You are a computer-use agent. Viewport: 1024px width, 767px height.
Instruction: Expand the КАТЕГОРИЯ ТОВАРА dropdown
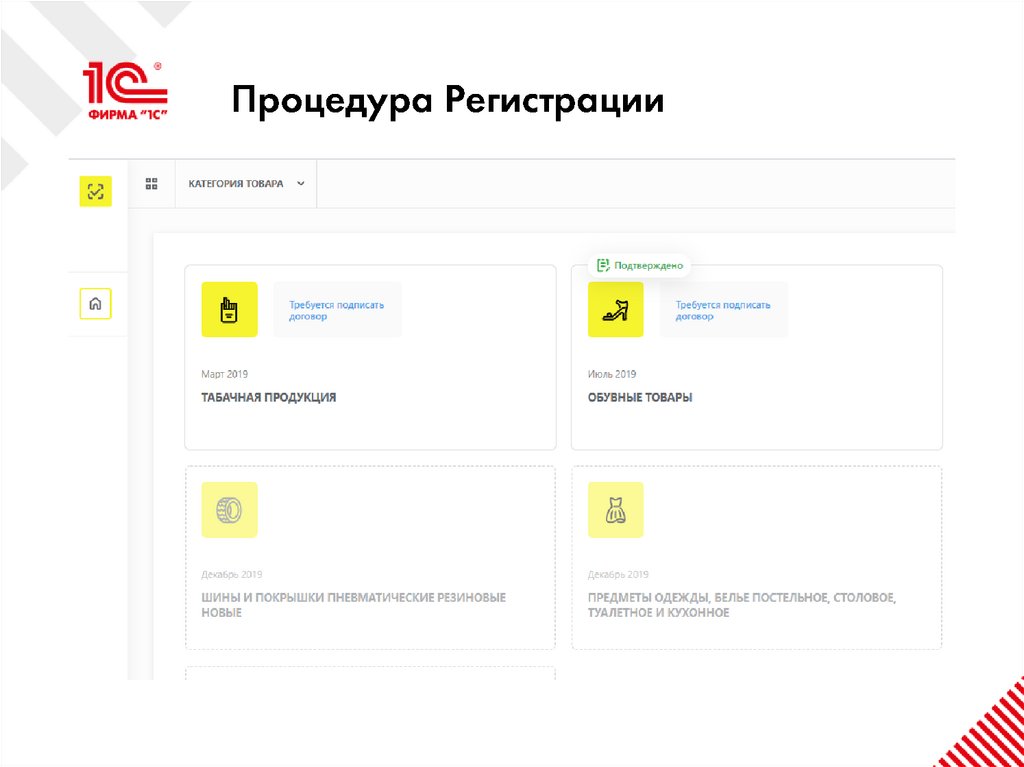click(x=246, y=184)
